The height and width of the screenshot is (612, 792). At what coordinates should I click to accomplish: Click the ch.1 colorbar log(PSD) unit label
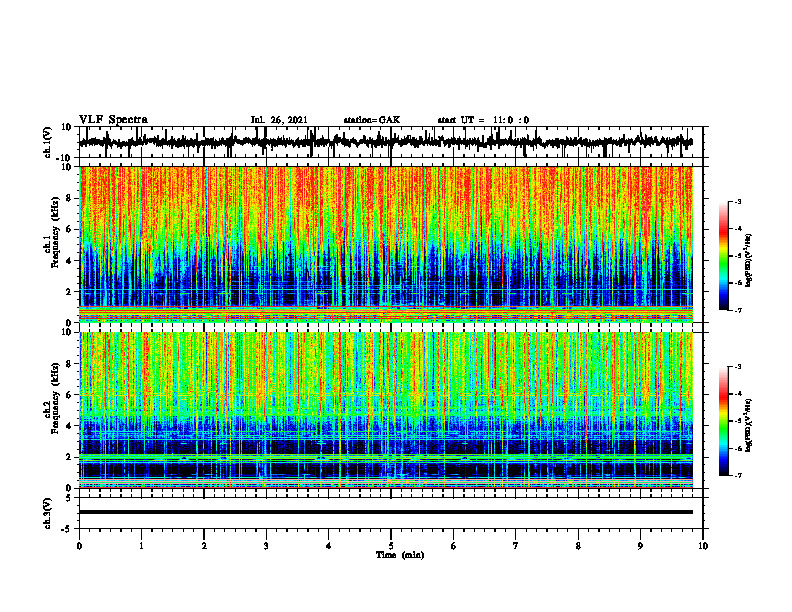pyautogui.click(x=749, y=260)
